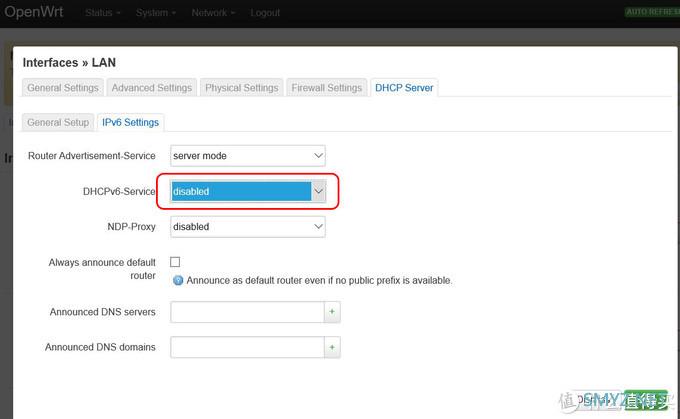This screenshot has height=419, width=680.
Task: Open the DHCPv6-Service dropdown
Action: pyautogui.click(x=248, y=191)
